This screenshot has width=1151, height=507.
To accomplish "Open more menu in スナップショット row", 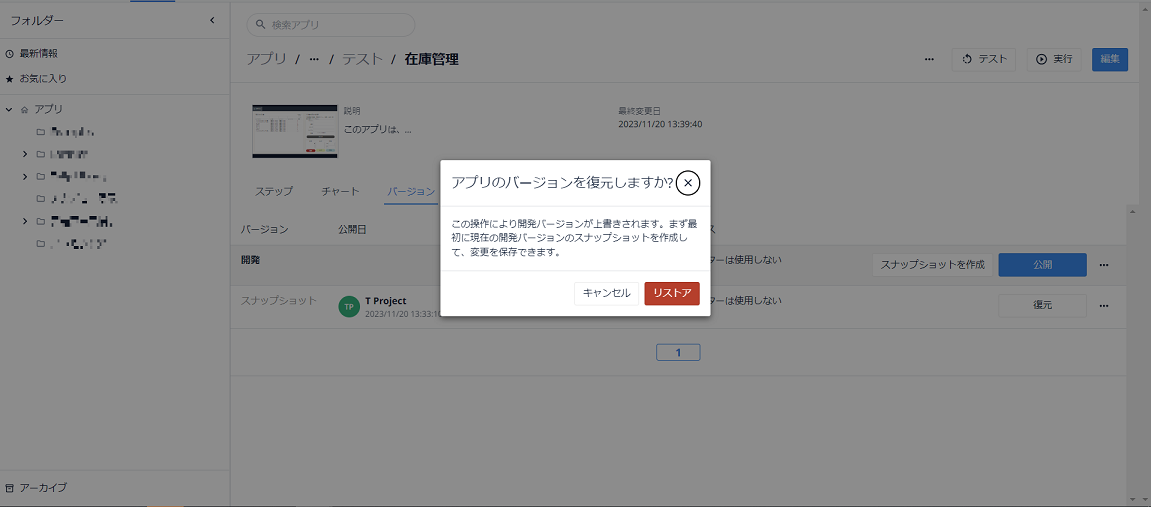I will (x=1103, y=305).
